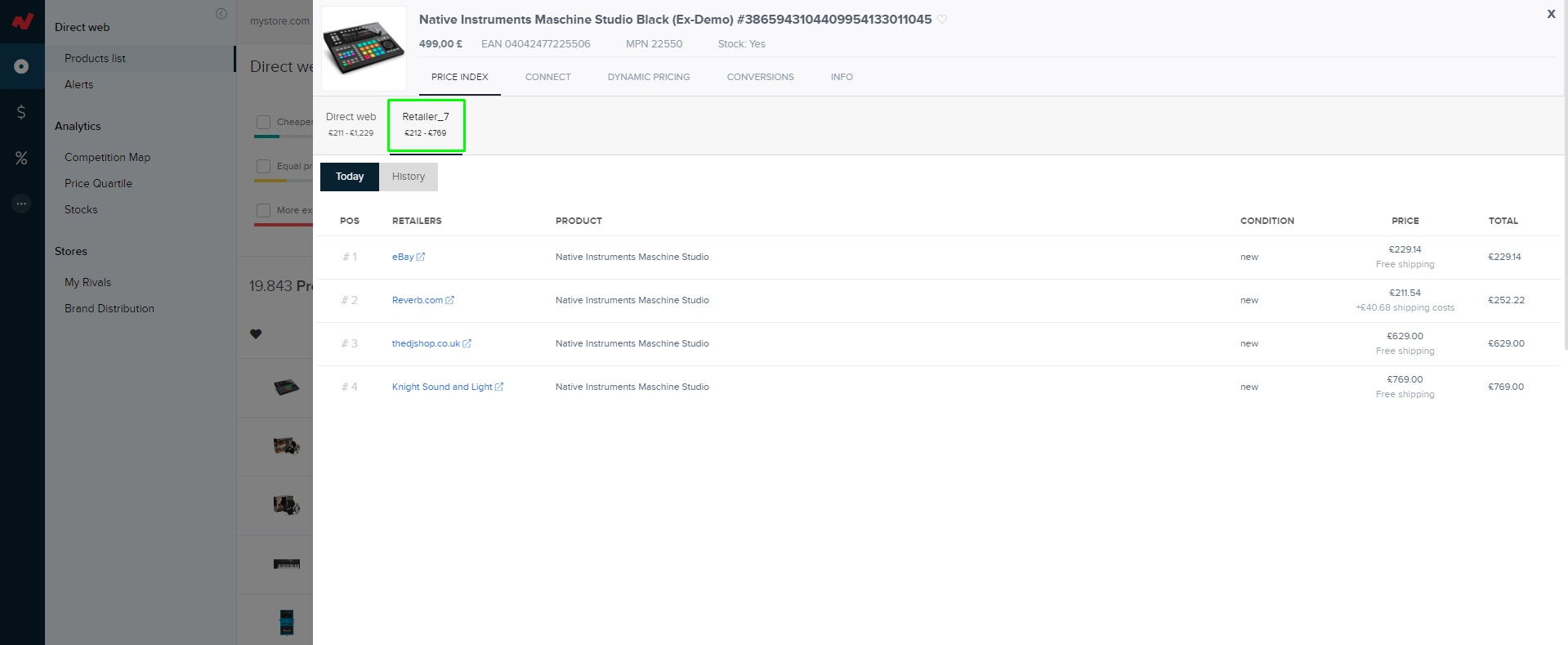This screenshot has height=645, width=1568.
Task: Click the Maschine Studio product image in the panel header
Action: 364,48
